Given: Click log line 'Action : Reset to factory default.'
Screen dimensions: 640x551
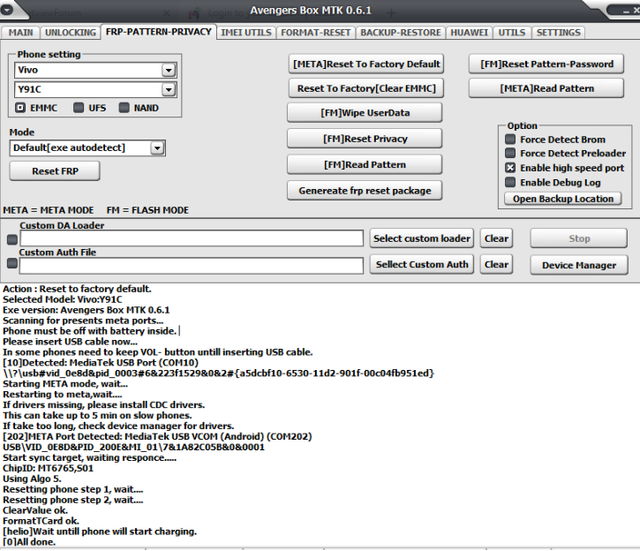Looking at the screenshot, I should (77, 289).
